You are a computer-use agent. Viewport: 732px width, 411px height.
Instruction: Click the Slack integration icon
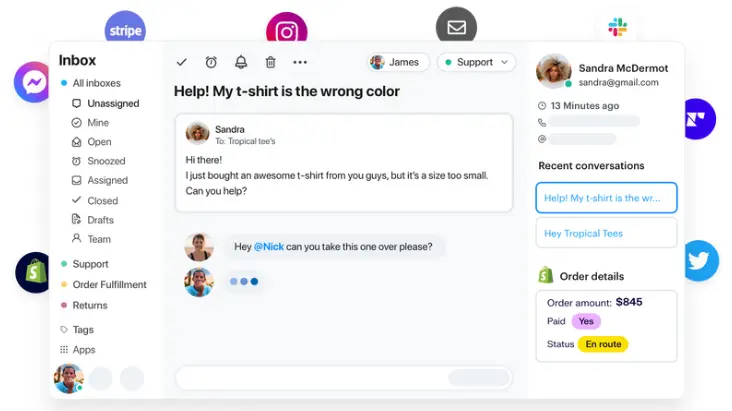(618, 27)
